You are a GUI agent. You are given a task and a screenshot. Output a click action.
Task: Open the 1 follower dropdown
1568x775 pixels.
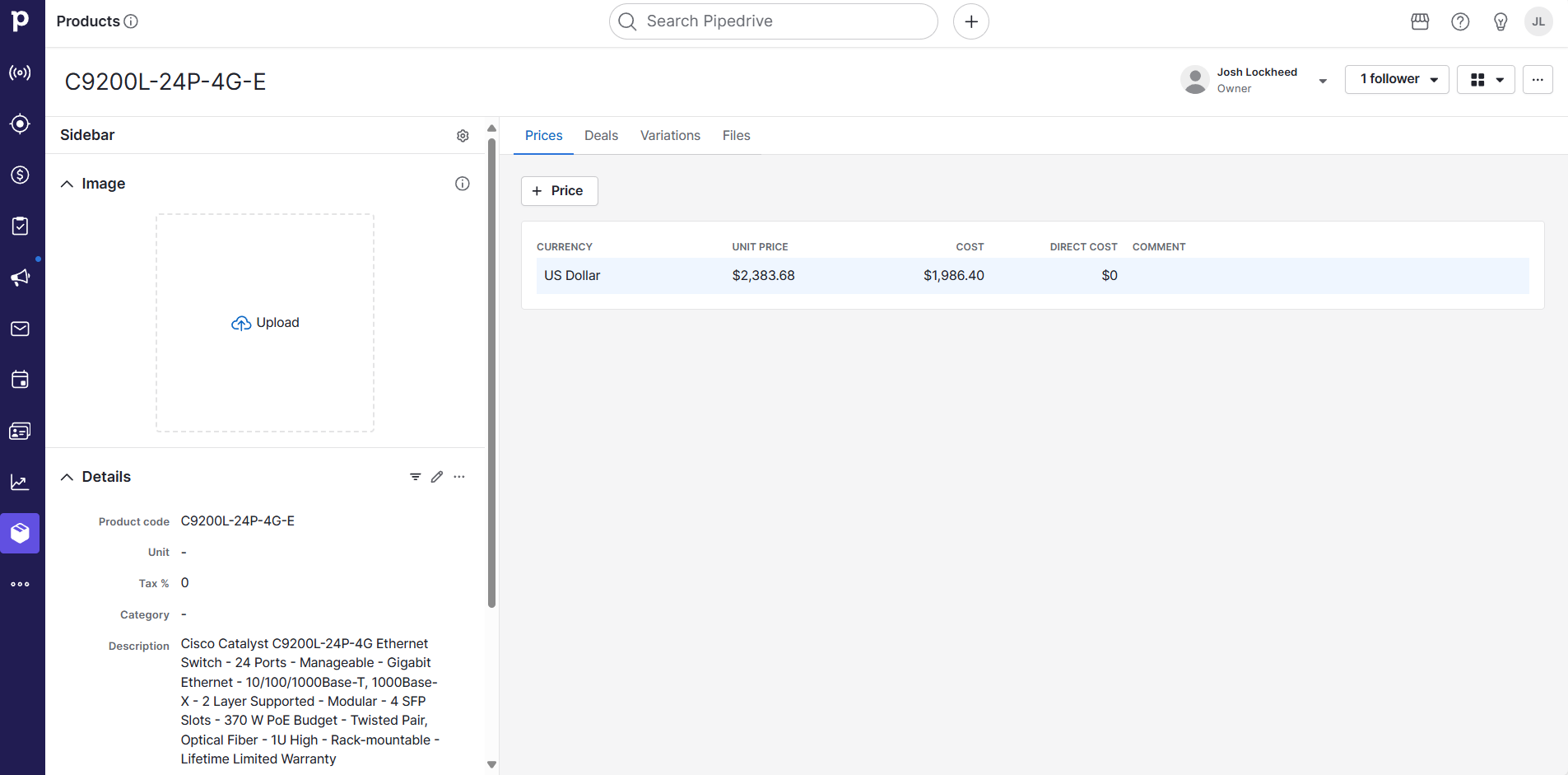[x=1396, y=79]
